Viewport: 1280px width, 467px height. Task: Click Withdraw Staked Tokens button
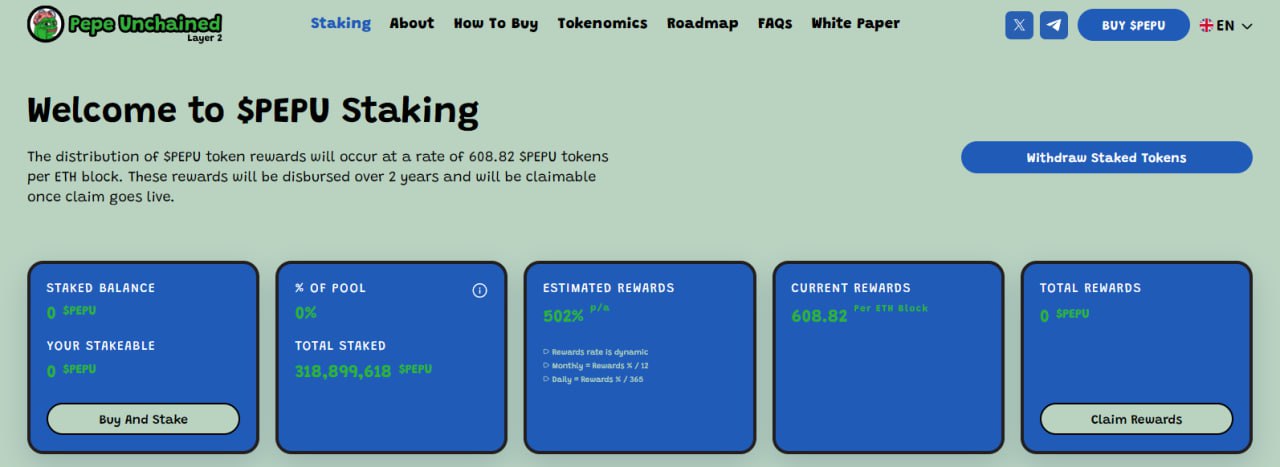1106,157
